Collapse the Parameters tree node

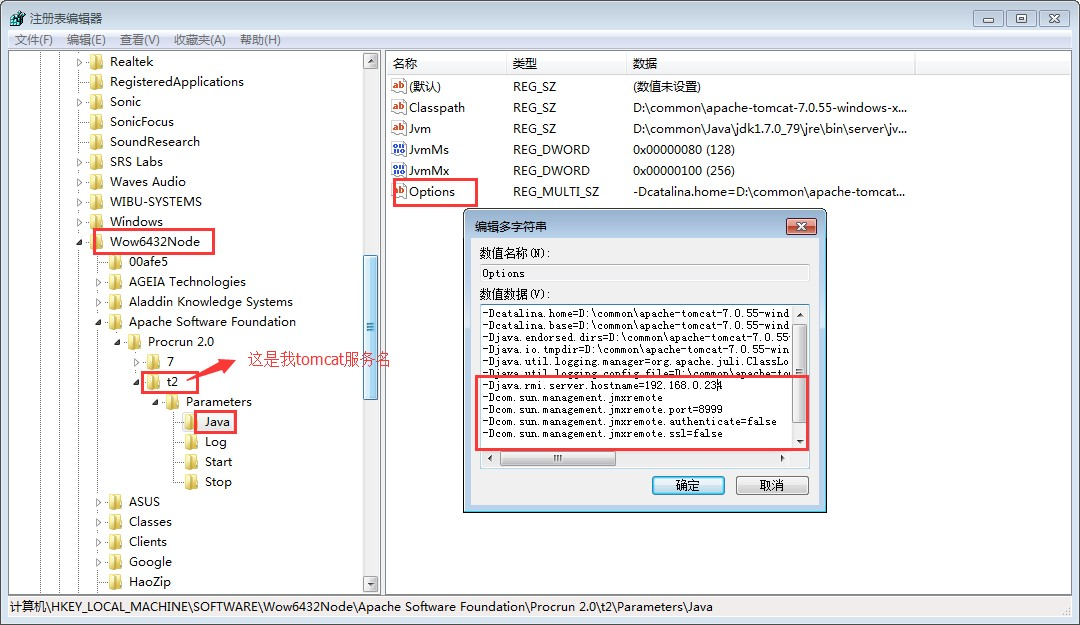pyautogui.click(x=155, y=402)
